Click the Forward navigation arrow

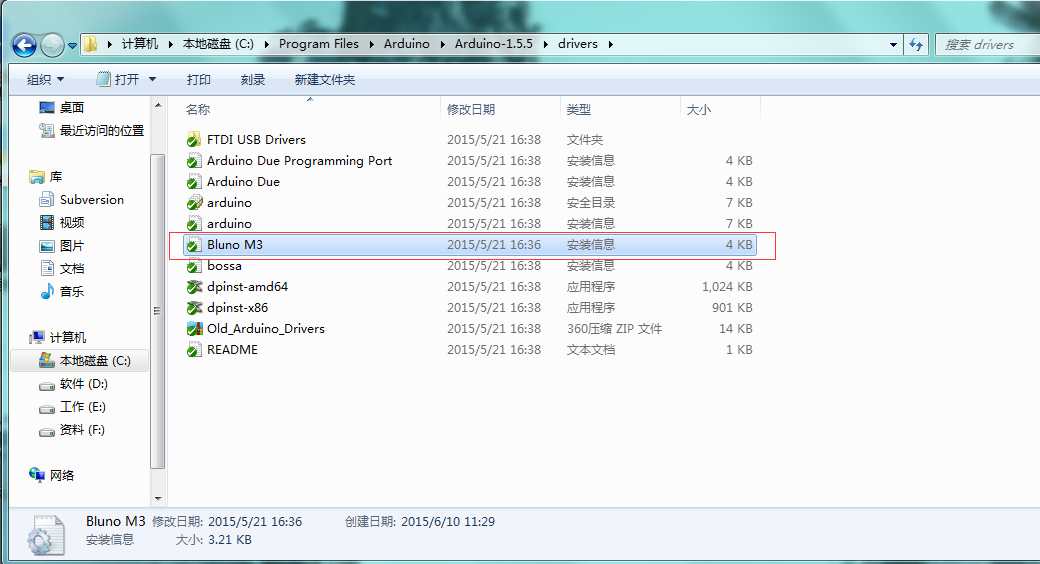click(52, 45)
